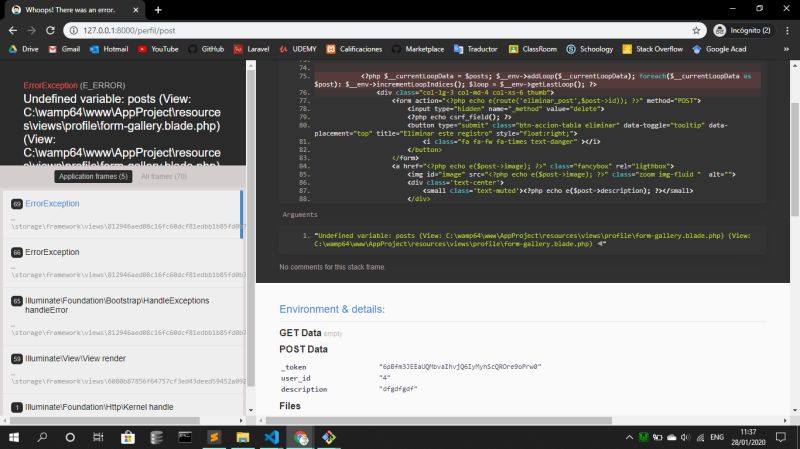Click the Arguments error string text

coord(532,240)
